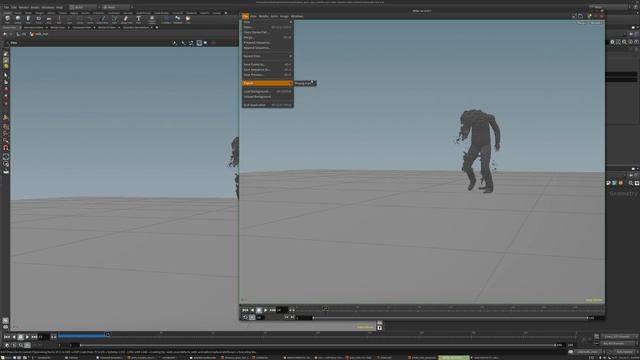This screenshot has width=640, height=360.
Task: Select the Tube shelf tool
Action: pyautogui.click(x=28, y=20)
